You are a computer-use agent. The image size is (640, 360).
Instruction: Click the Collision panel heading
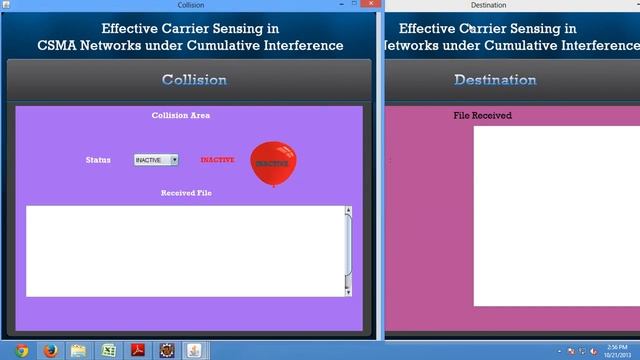click(x=194, y=80)
